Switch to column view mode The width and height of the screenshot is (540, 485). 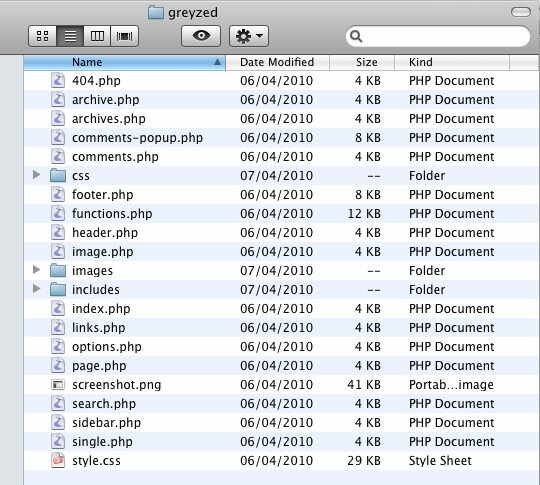tap(97, 36)
